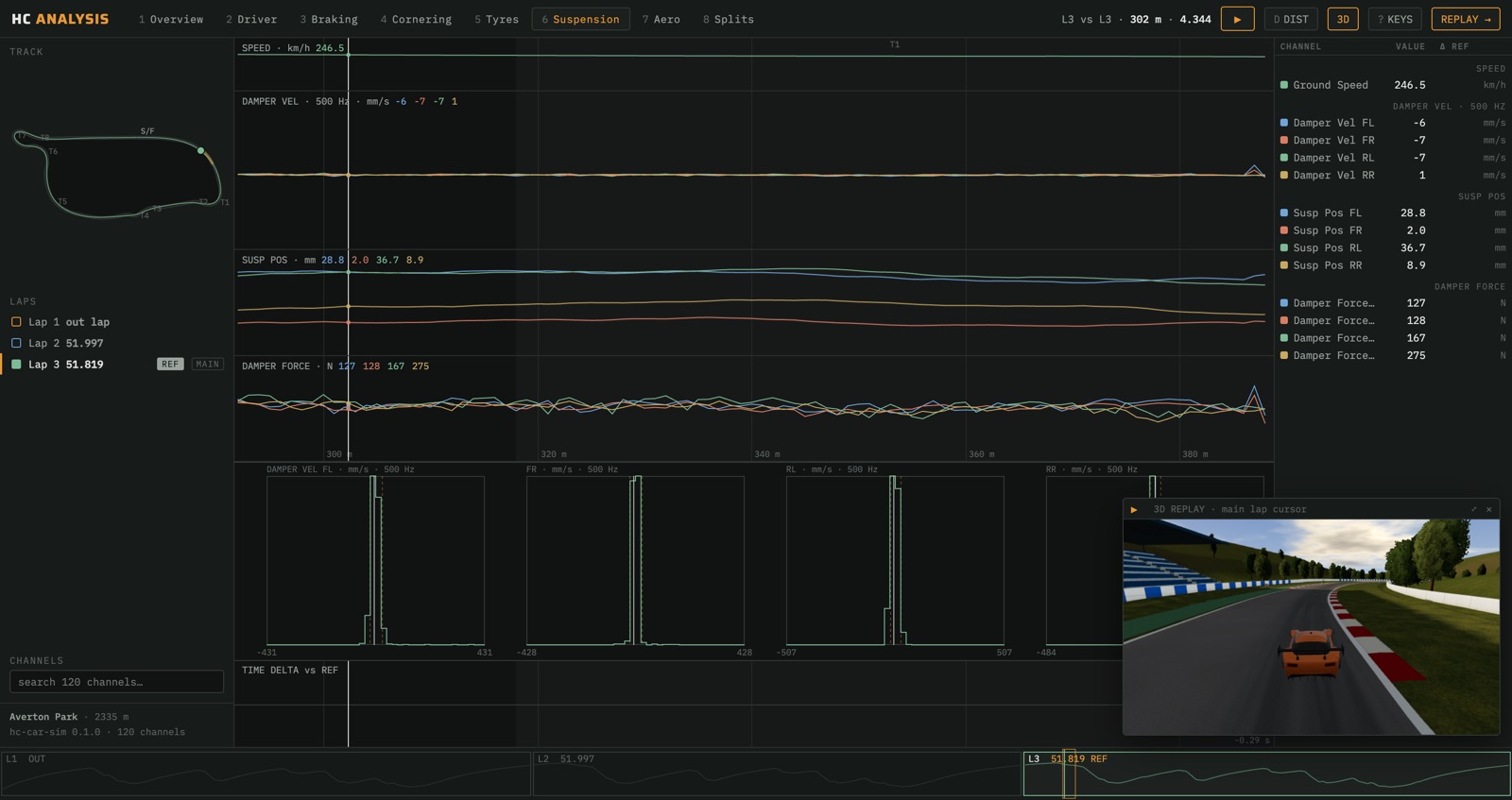Image resolution: width=1512 pixels, height=800 pixels.
Task: Select the Susp Pos FL channel row
Action: [1393, 213]
